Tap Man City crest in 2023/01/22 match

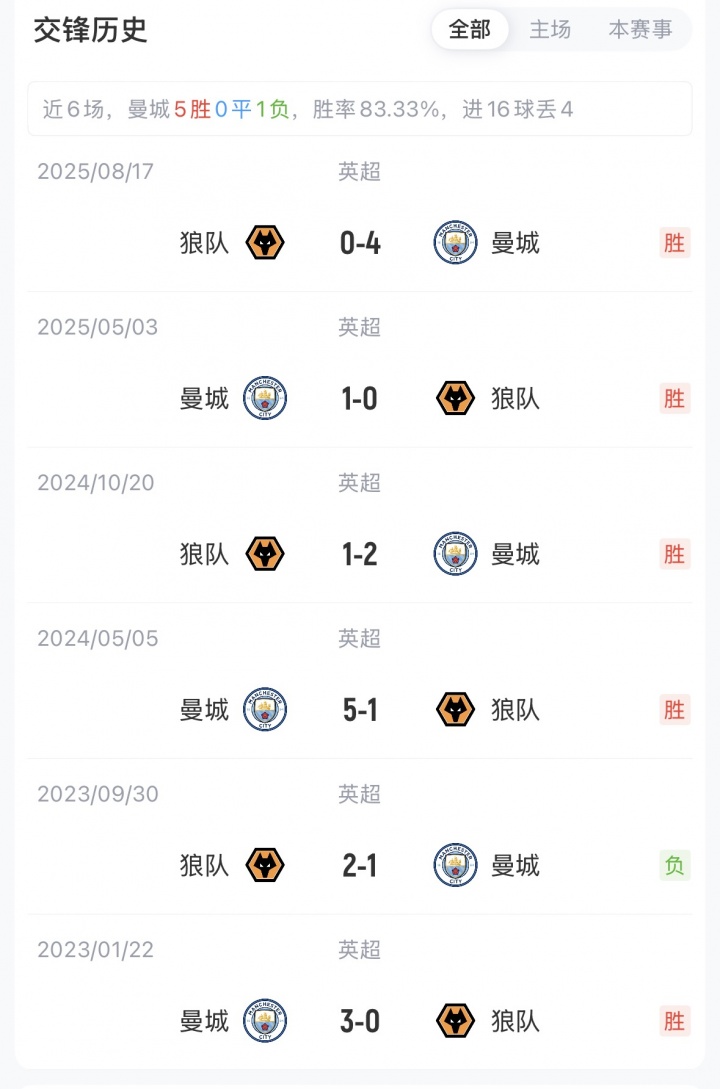[x=265, y=1021]
